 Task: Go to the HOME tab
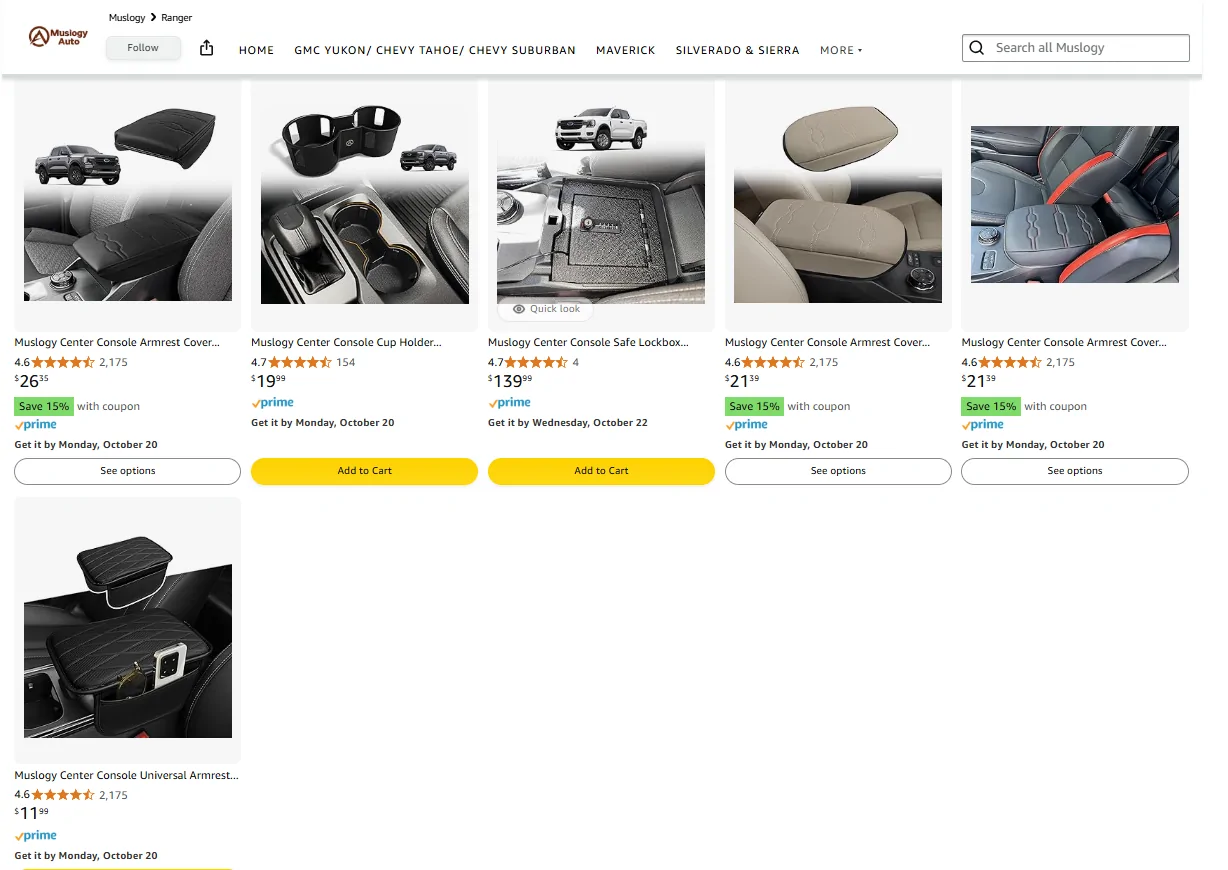tap(256, 50)
